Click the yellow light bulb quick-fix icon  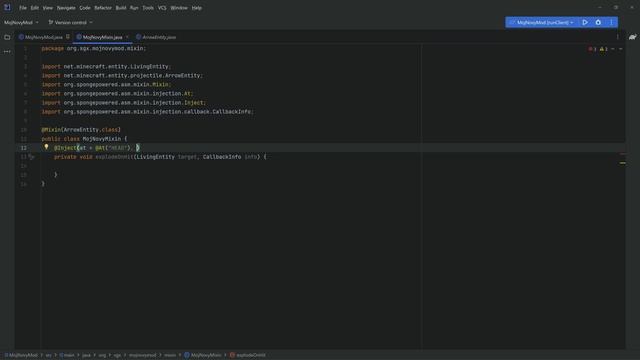click(x=46, y=147)
